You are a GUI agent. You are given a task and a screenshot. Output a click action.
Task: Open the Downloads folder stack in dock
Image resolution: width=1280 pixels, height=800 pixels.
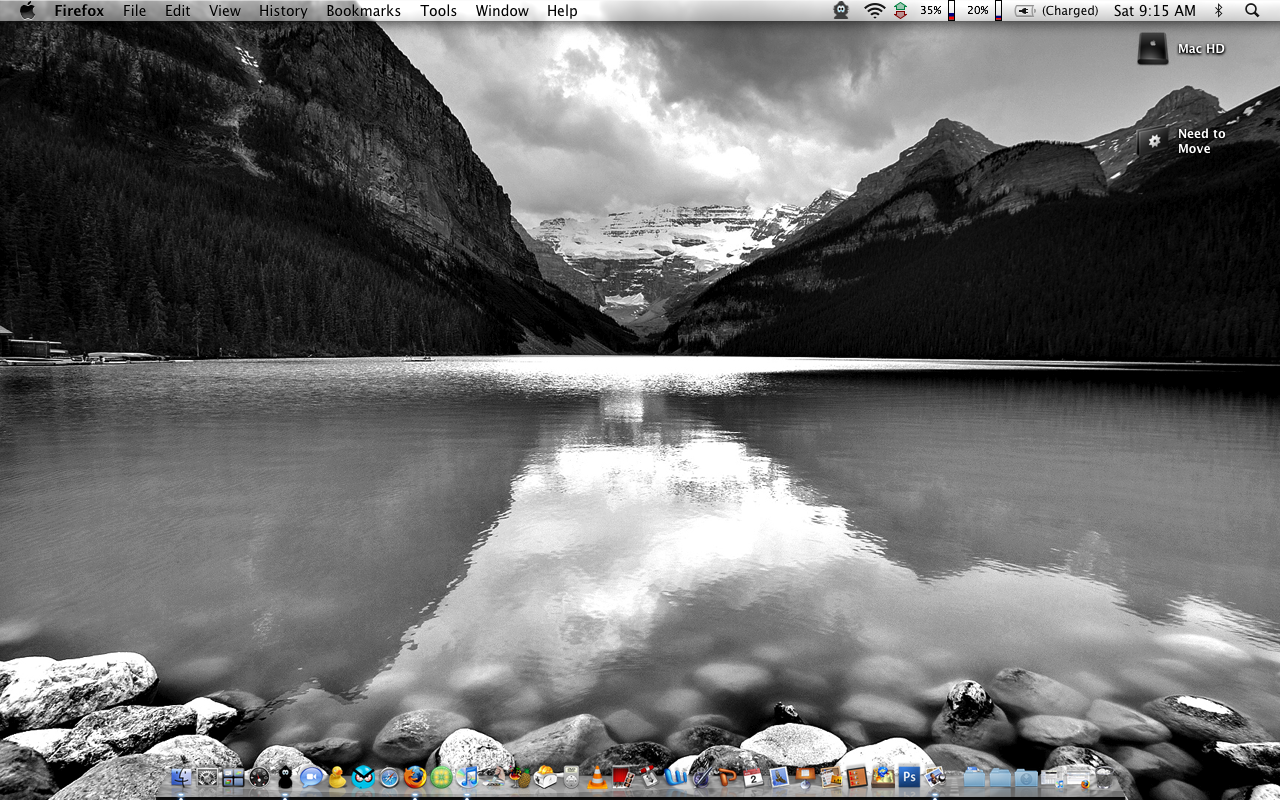tap(1026, 778)
